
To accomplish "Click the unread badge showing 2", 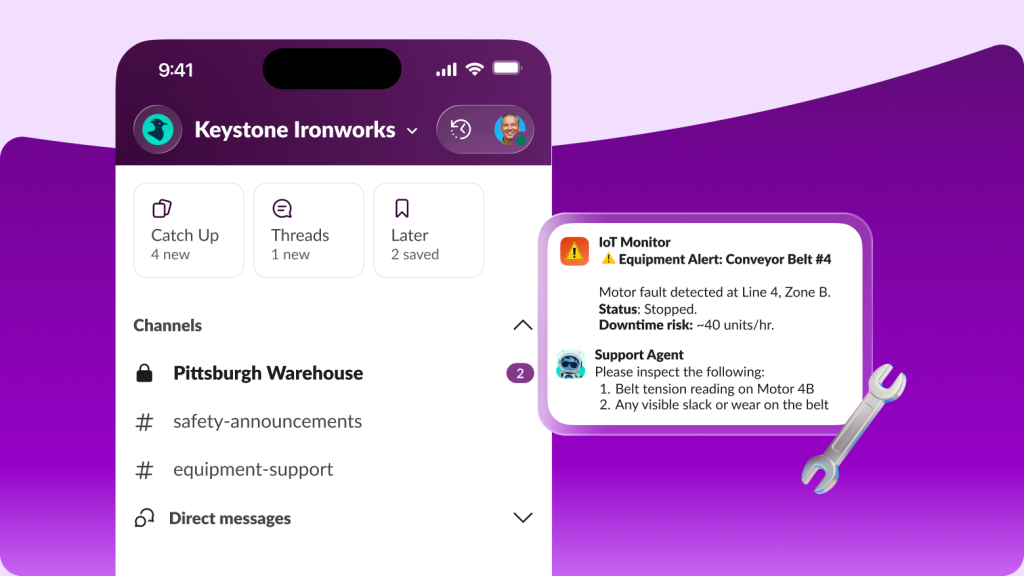I will coord(520,373).
